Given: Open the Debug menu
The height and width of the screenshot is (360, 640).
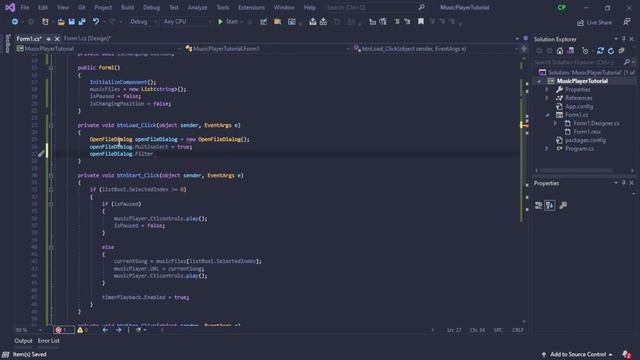Looking at the screenshot, I should click(x=151, y=7).
